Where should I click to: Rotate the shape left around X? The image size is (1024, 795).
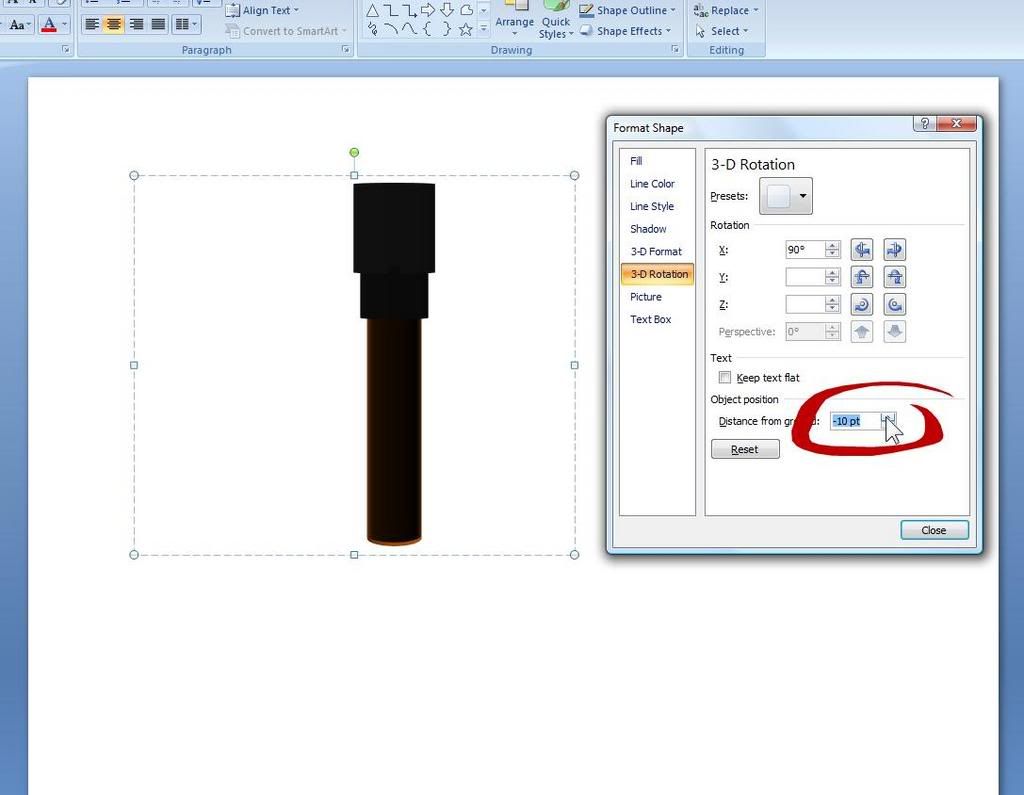(x=862, y=250)
